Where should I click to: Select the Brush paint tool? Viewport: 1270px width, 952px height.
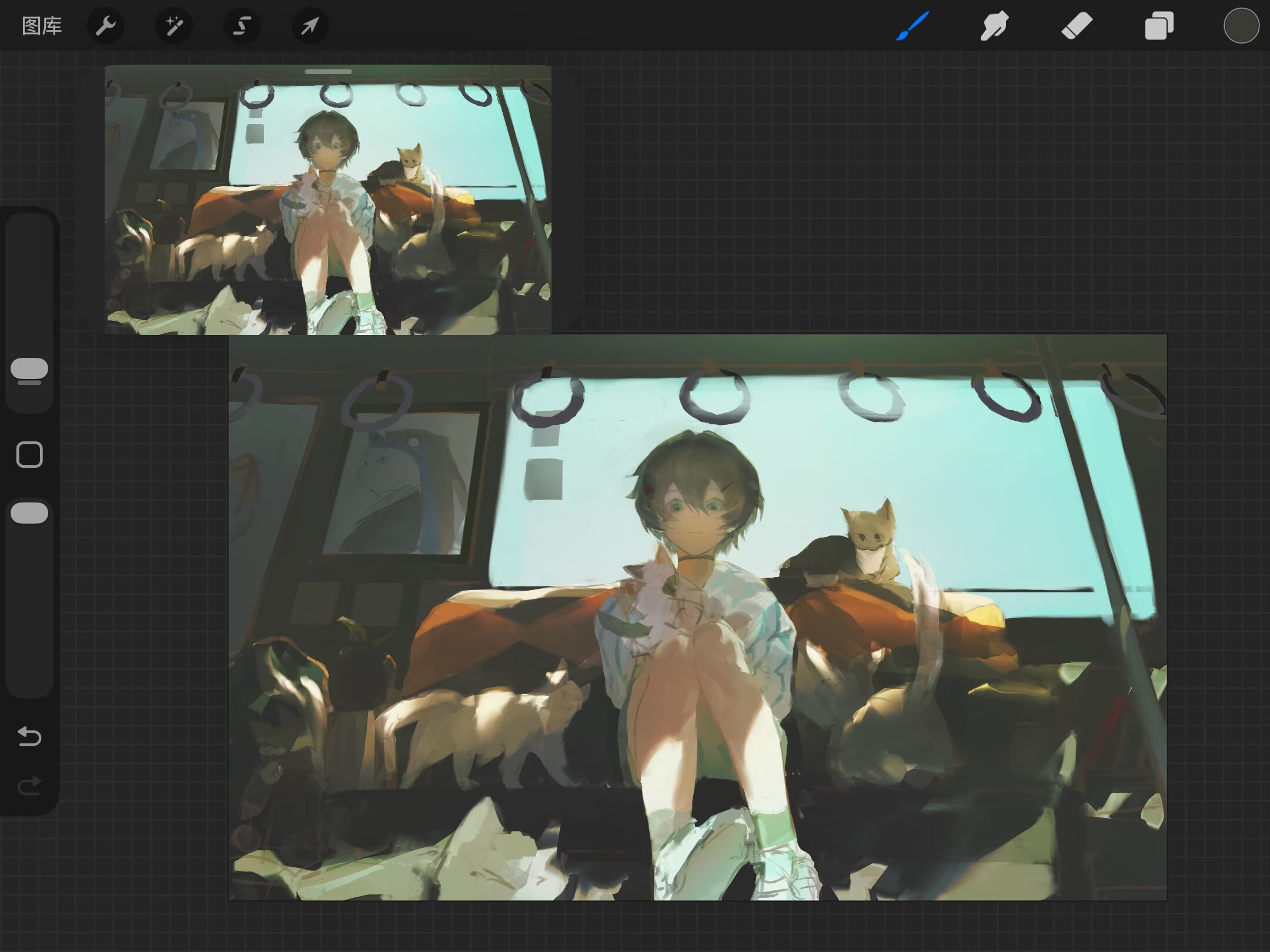tap(913, 26)
